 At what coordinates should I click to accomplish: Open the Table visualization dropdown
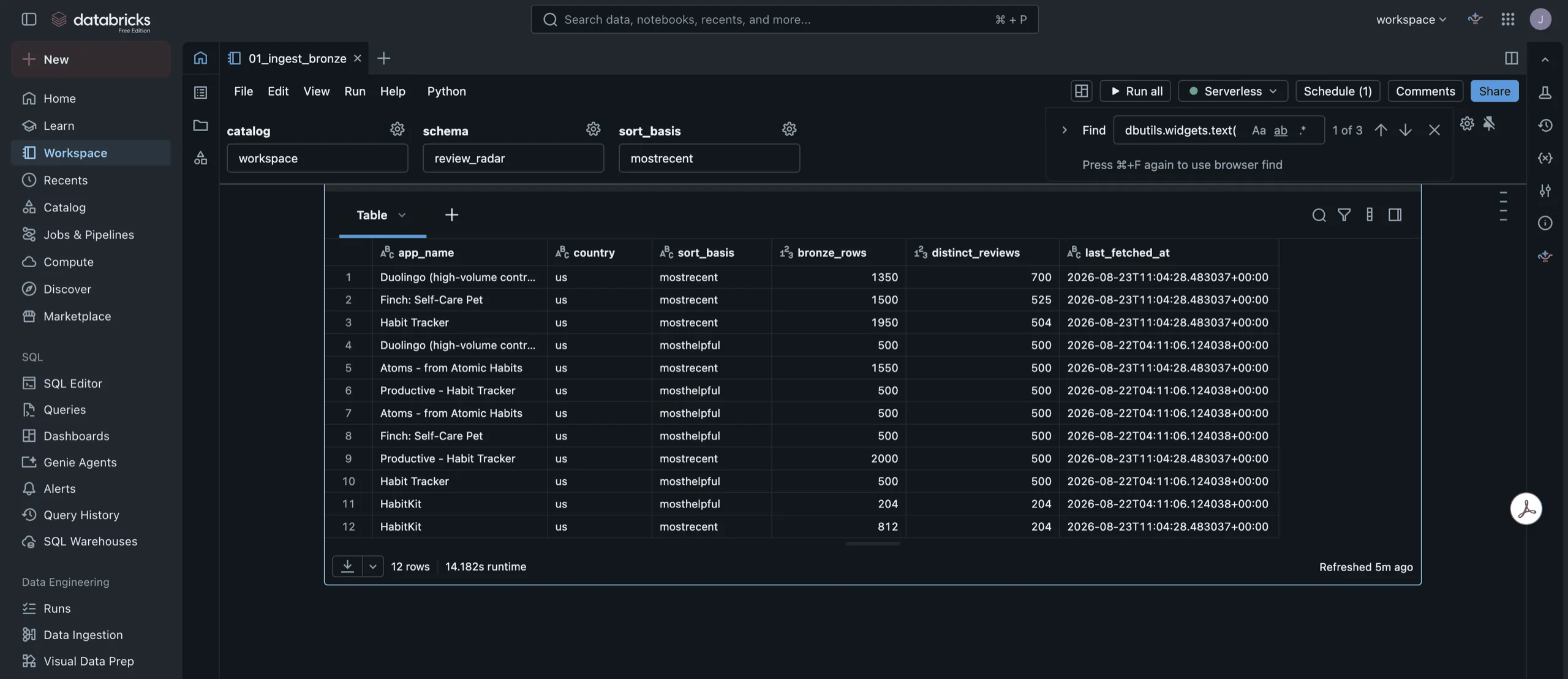click(x=402, y=215)
